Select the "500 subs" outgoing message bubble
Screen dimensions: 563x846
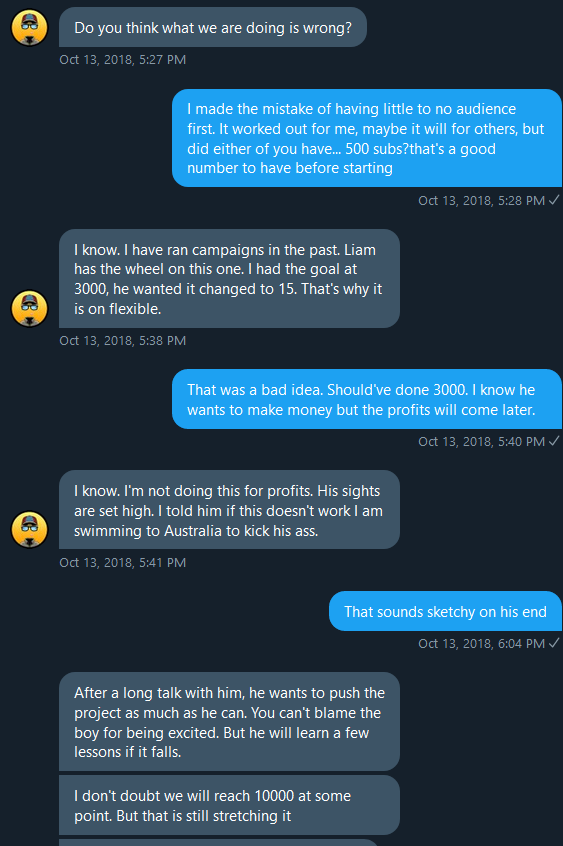click(367, 138)
